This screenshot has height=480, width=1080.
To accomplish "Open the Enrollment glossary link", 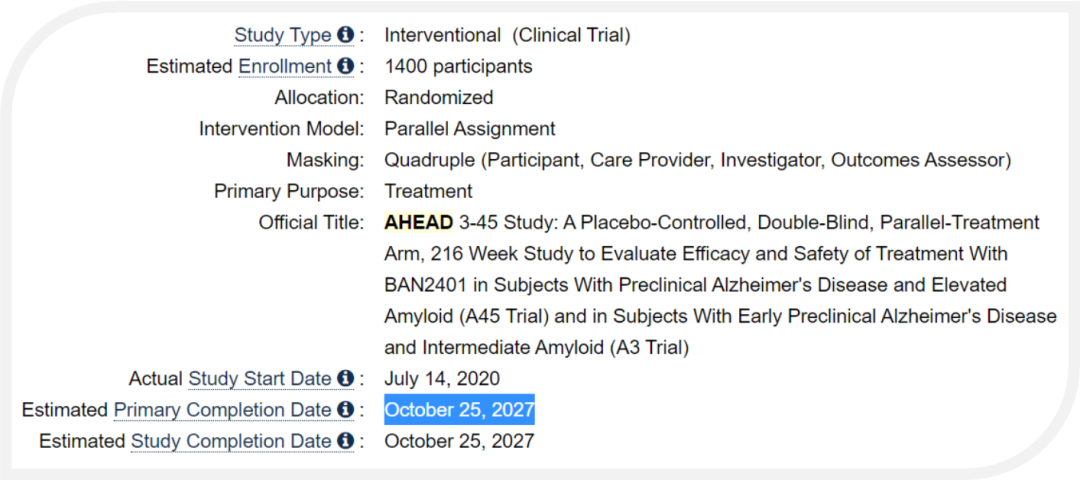I will pyautogui.click(x=285, y=67).
